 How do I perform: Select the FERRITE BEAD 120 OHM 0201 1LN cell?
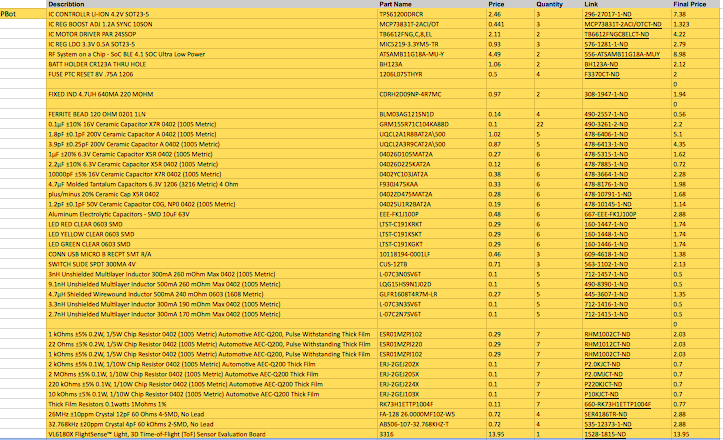(x=212, y=114)
